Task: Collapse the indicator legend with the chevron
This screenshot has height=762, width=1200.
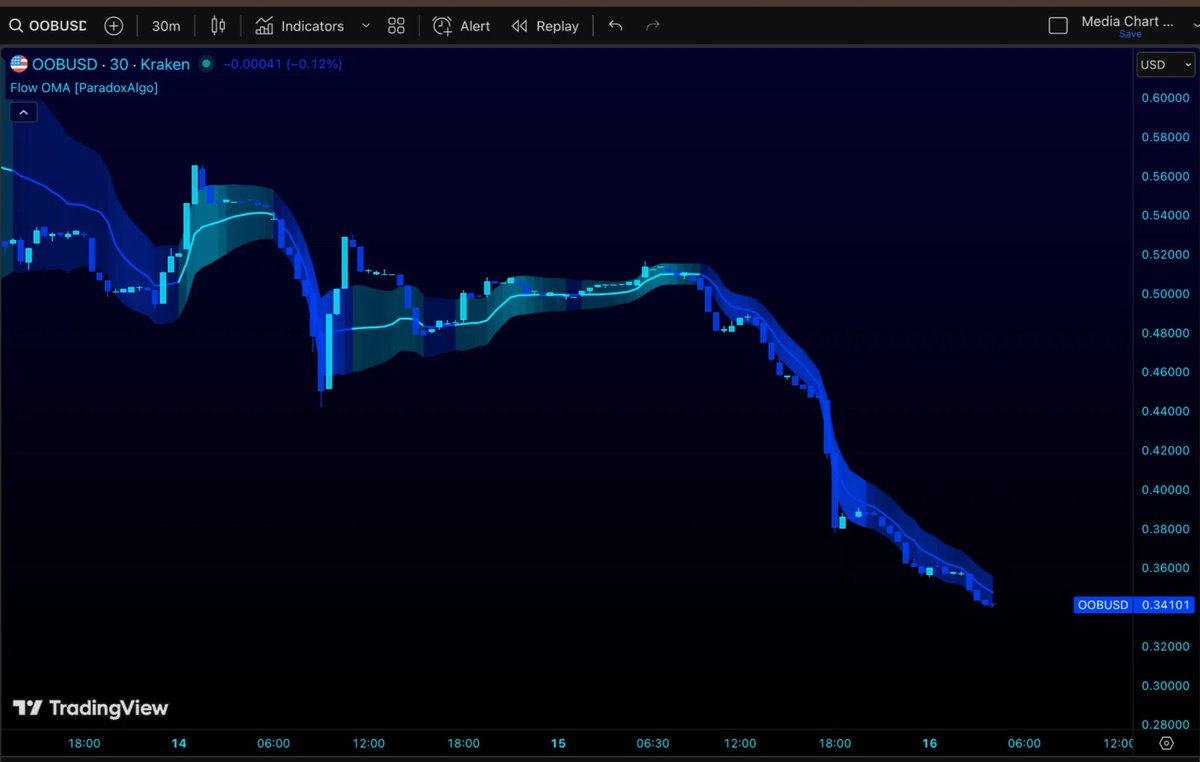Action: click(23, 113)
